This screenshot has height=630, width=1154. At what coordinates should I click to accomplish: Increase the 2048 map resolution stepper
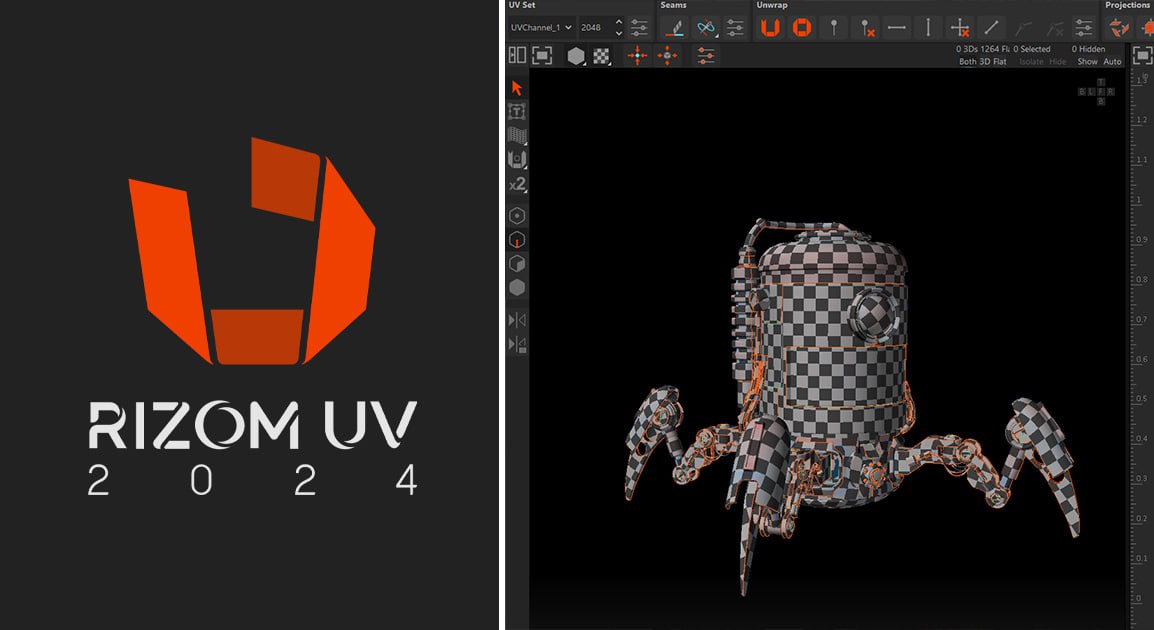coord(618,23)
